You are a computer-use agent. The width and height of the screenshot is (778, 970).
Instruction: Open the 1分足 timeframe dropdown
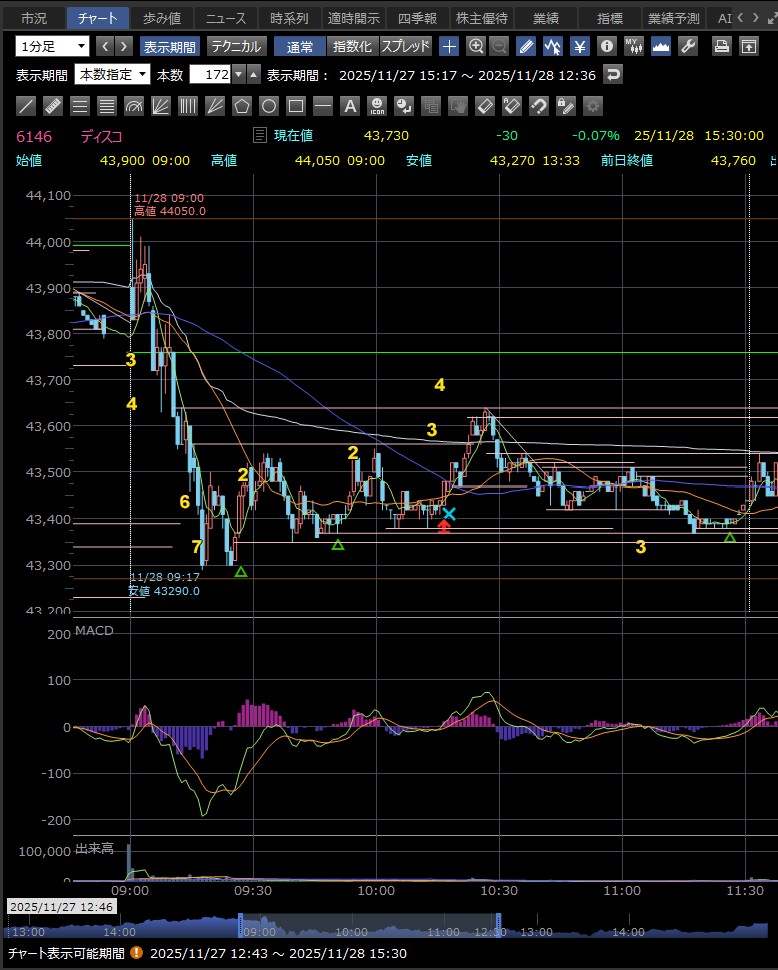click(52, 46)
